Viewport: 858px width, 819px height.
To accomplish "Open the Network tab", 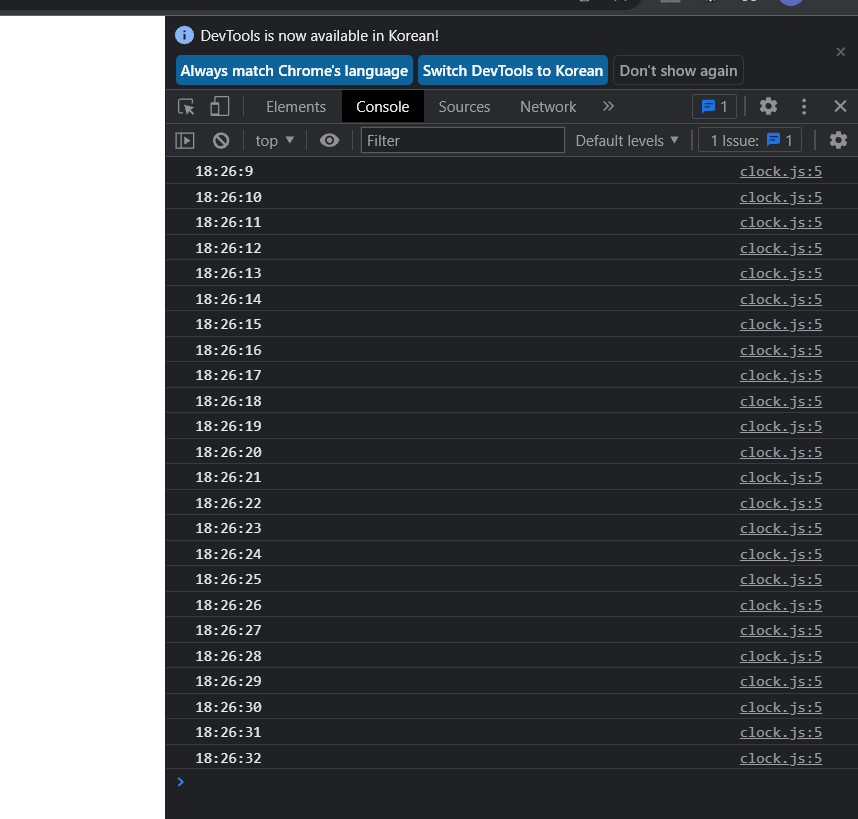I will click(548, 107).
